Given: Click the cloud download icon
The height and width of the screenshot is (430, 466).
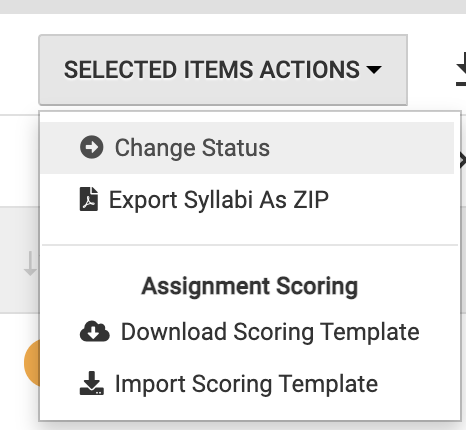Looking at the screenshot, I should [x=95, y=331].
